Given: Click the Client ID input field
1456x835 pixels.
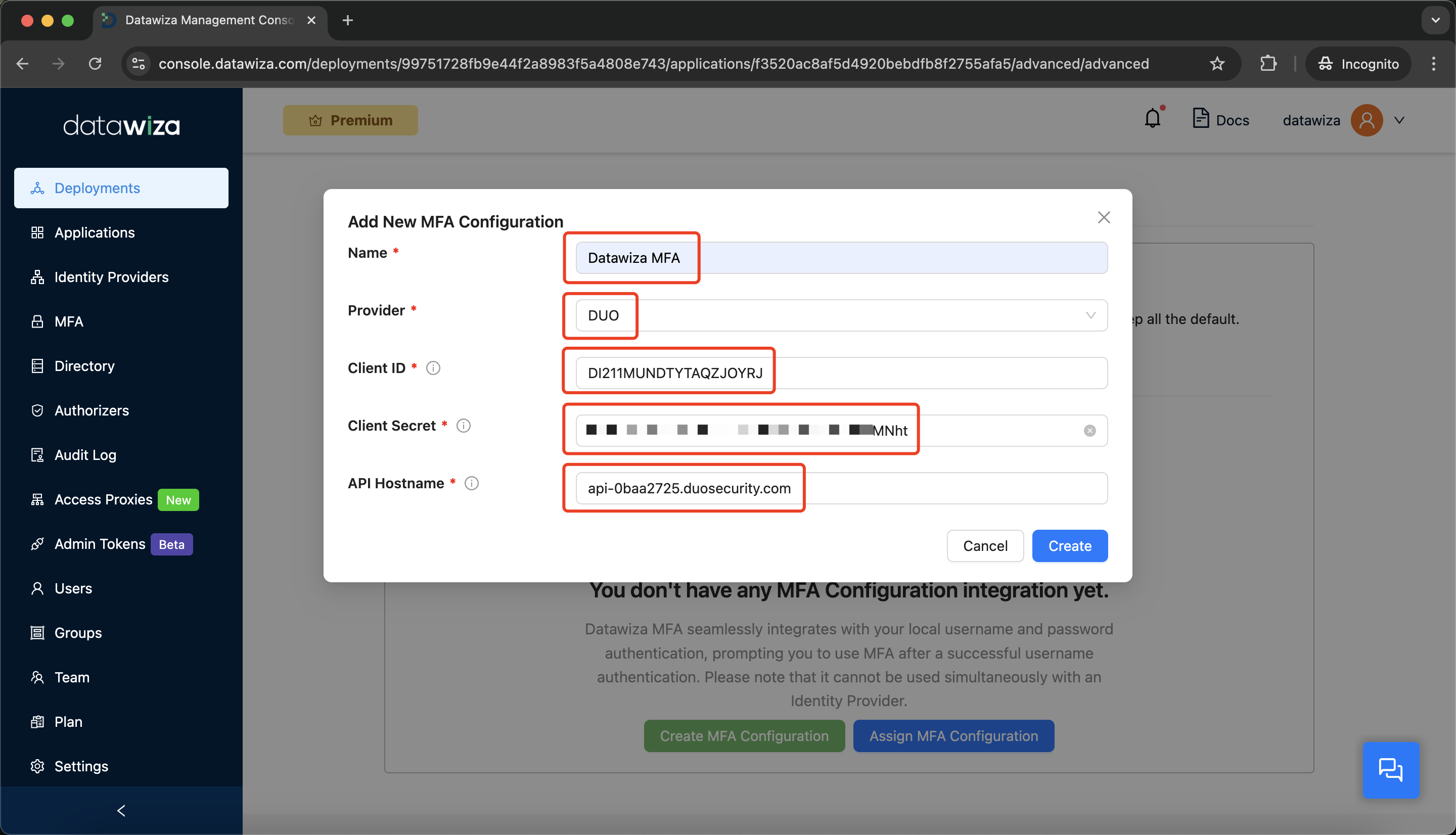Looking at the screenshot, I should (841, 374).
